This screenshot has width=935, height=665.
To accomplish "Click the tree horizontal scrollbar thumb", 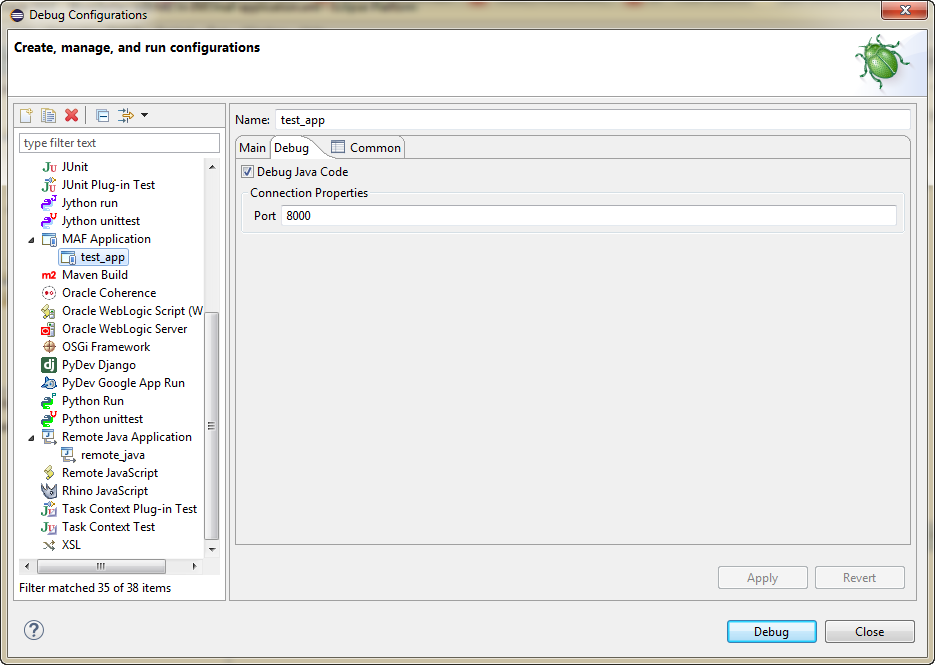I will 101,566.
